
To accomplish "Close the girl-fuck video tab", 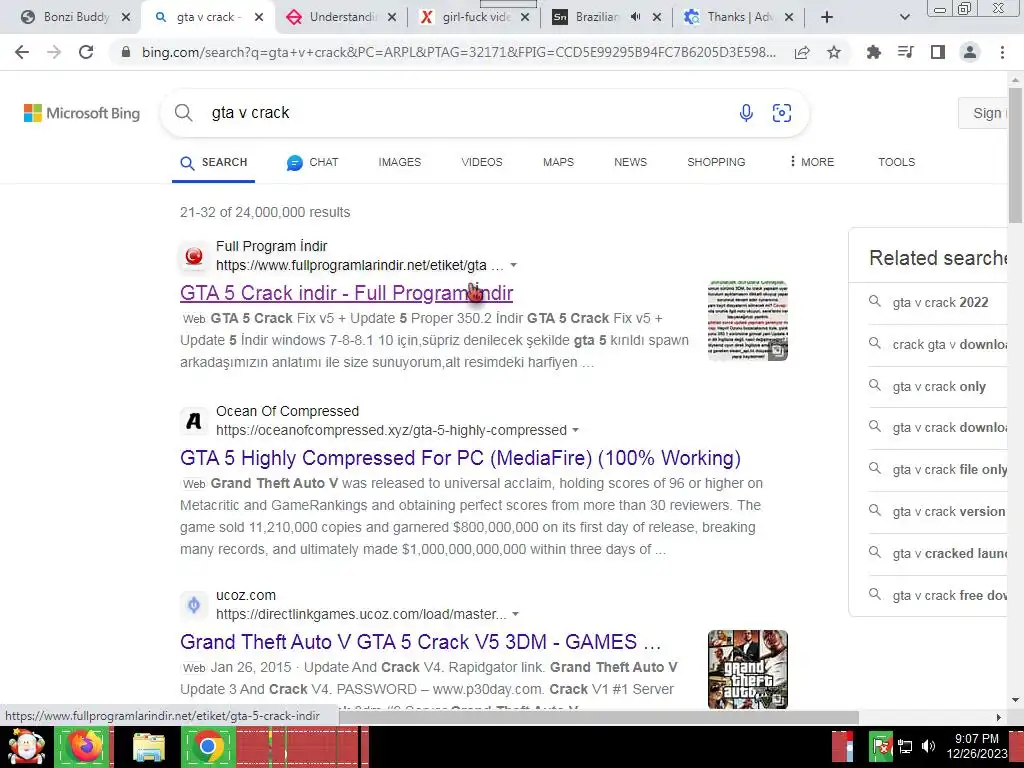I will coord(525,18).
